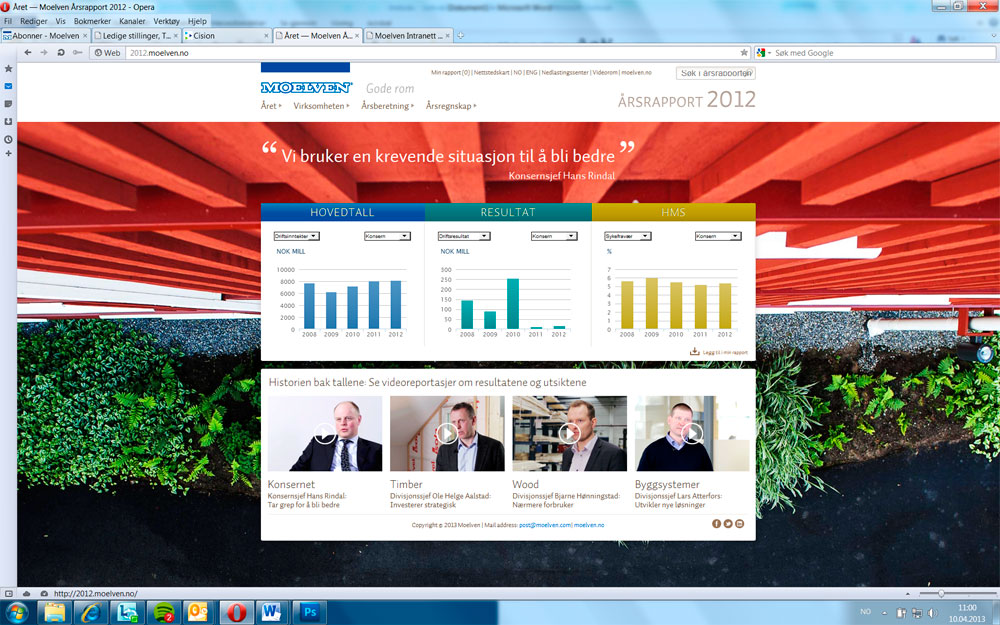This screenshot has height=625, width=1000.
Task: Click the Twitter icon in the page footer
Action: point(728,524)
